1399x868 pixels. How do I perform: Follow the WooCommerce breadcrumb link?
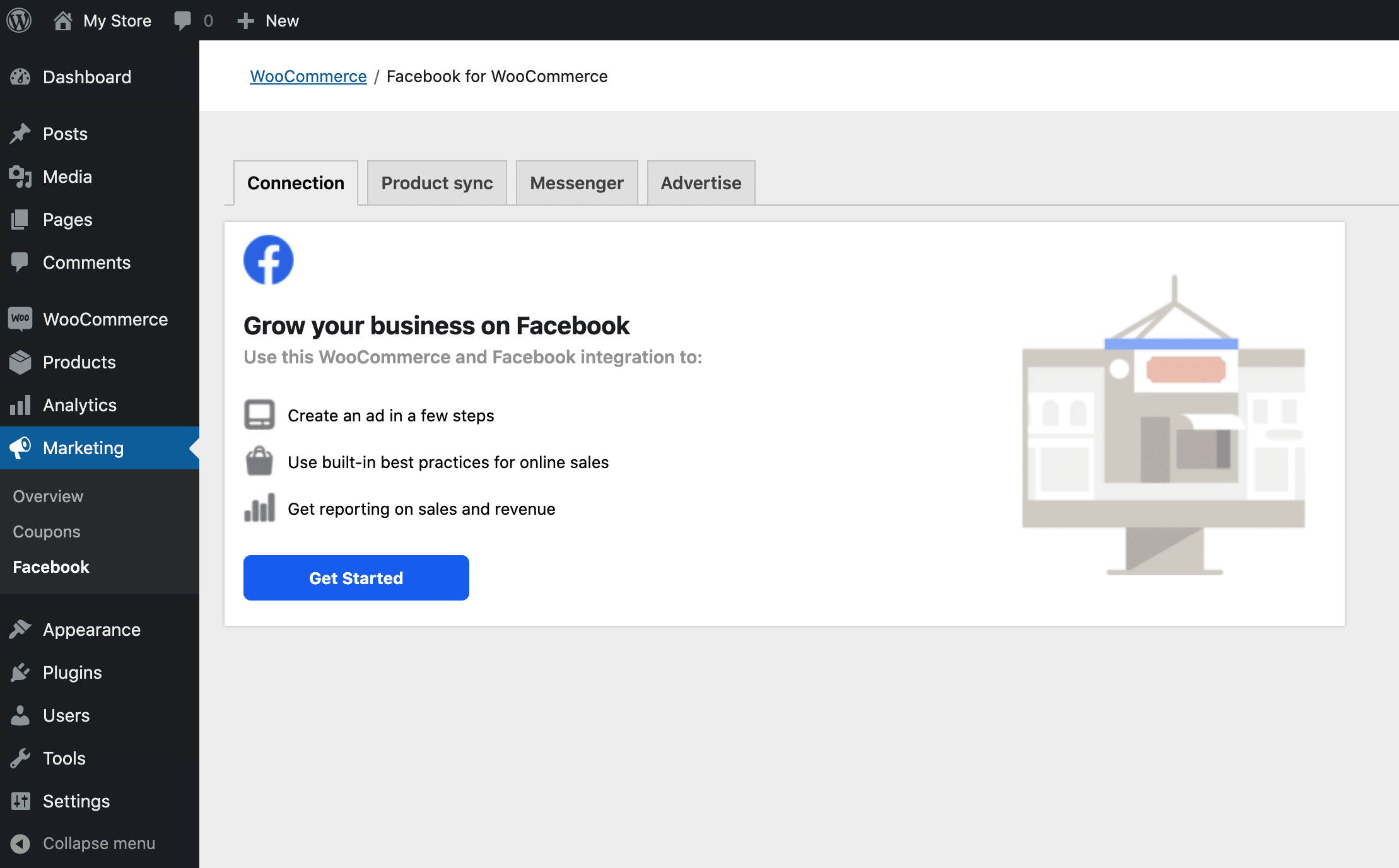point(308,76)
